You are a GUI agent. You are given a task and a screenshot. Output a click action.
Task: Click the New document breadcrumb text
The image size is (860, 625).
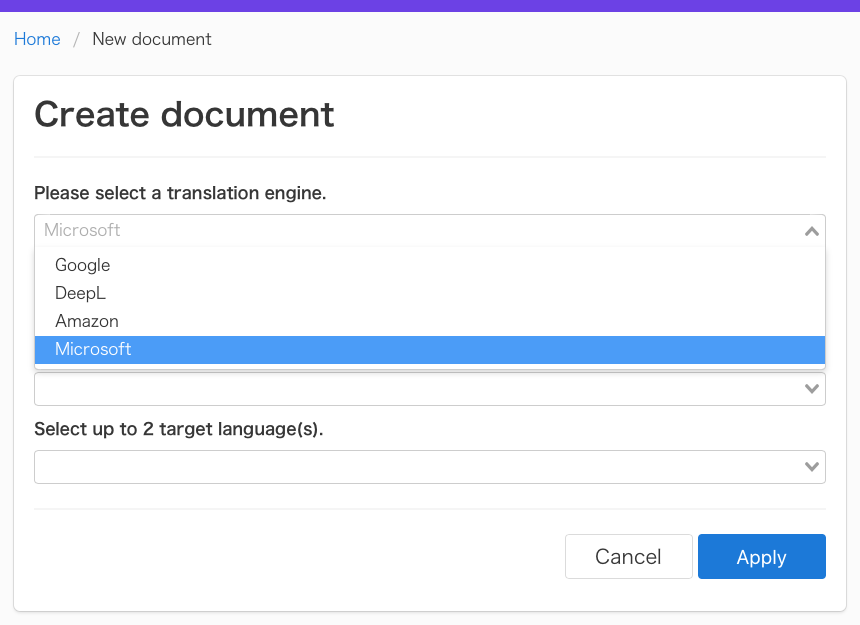point(152,39)
